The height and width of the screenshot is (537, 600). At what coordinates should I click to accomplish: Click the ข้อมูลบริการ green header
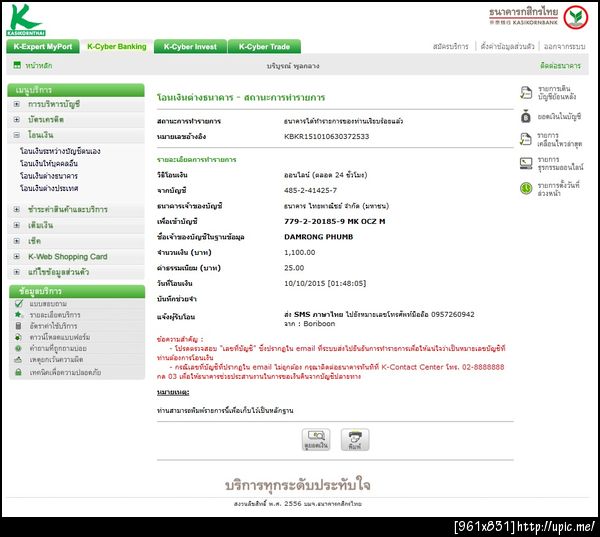77,291
